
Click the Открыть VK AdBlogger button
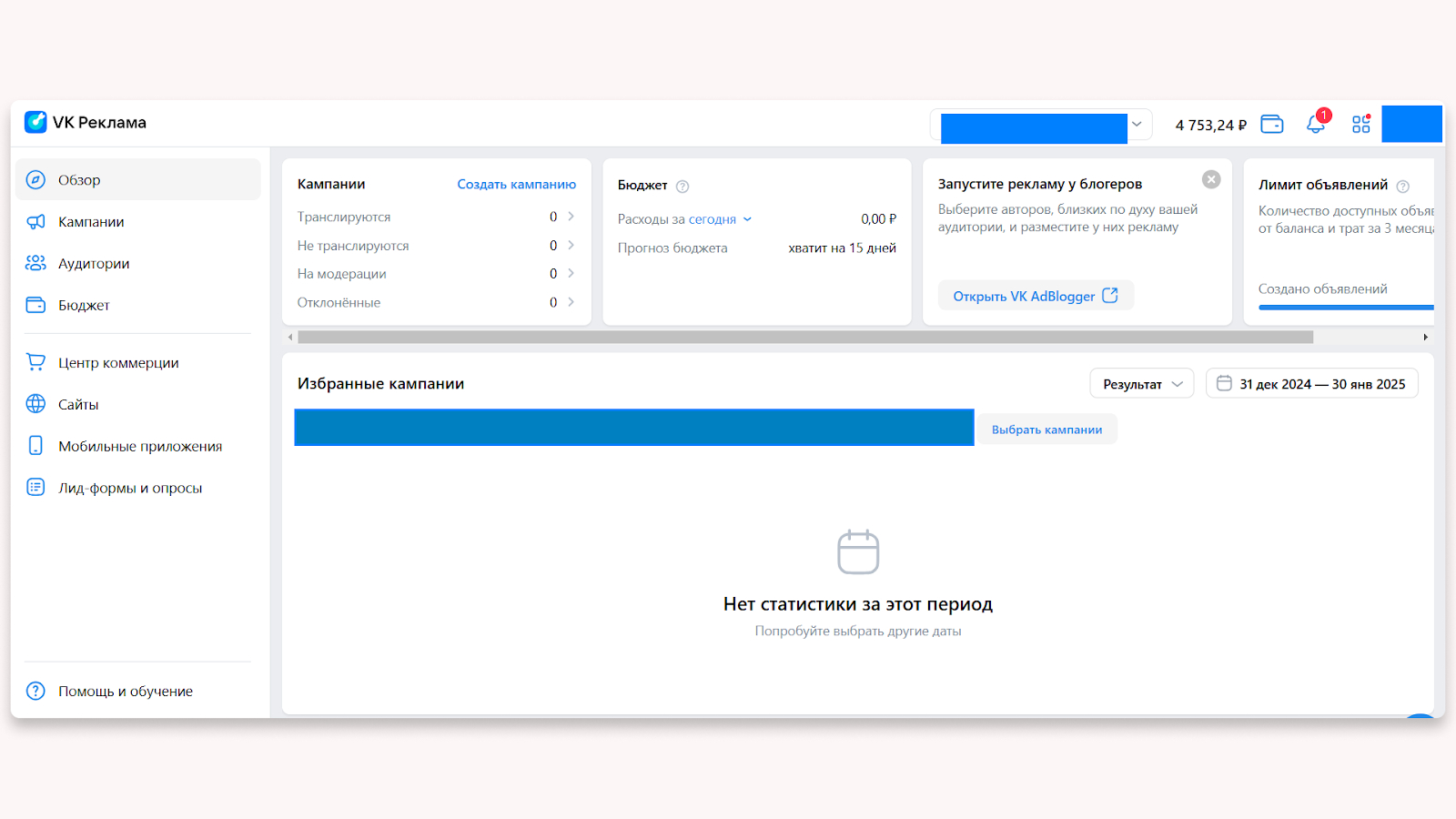1036,296
